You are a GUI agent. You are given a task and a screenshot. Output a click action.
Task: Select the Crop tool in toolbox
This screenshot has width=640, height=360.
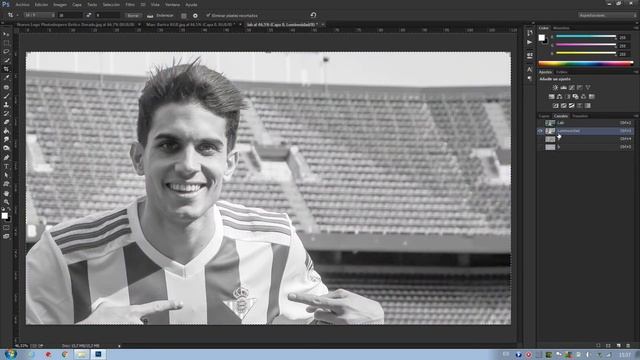click(x=6, y=69)
